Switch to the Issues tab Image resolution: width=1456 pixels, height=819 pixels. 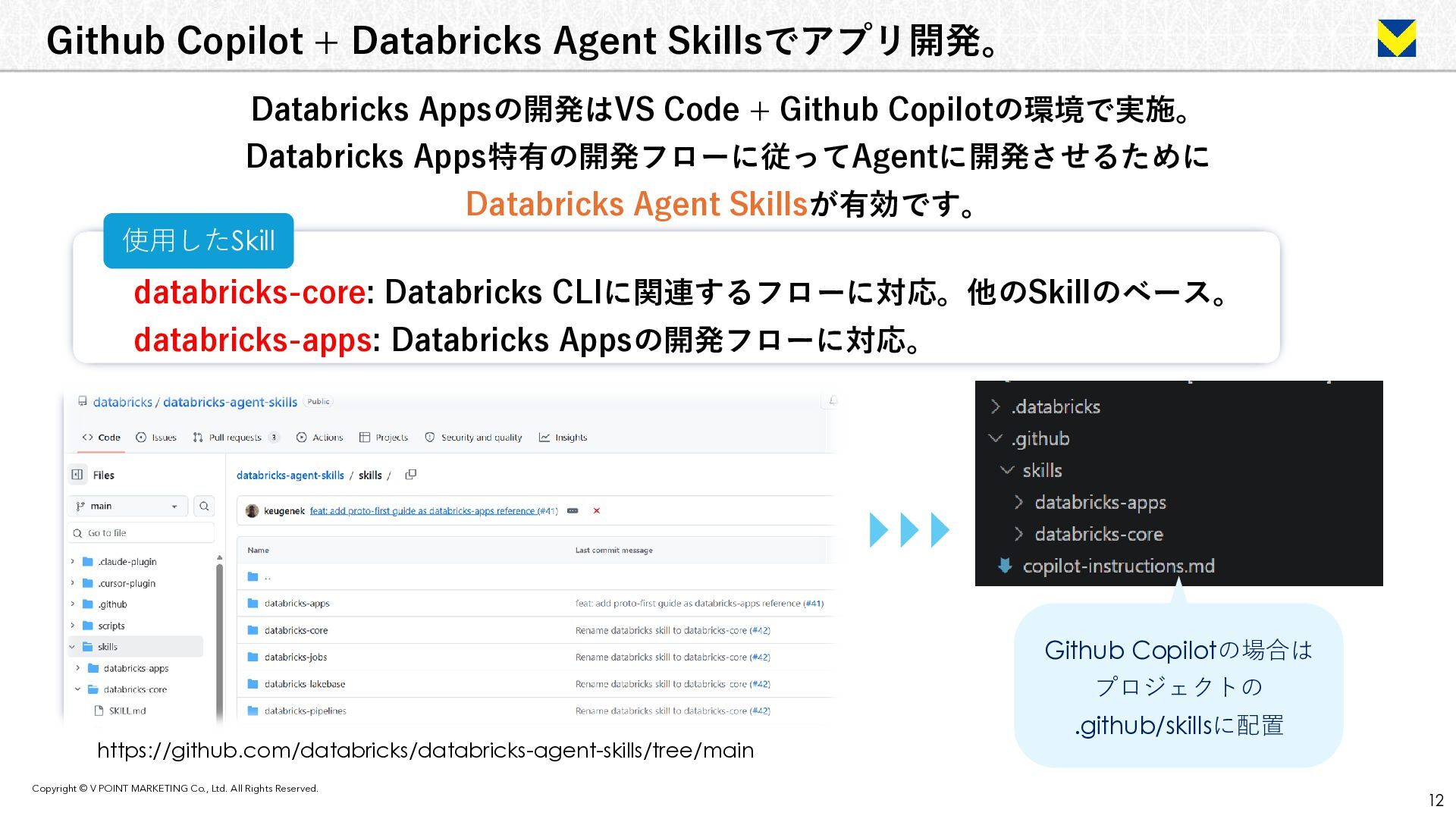tap(156, 438)
